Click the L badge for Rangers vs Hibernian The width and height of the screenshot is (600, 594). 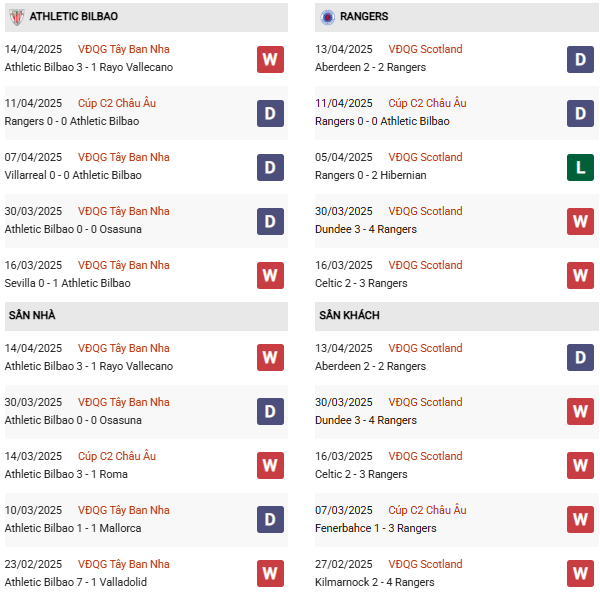(x=580, y=167)
